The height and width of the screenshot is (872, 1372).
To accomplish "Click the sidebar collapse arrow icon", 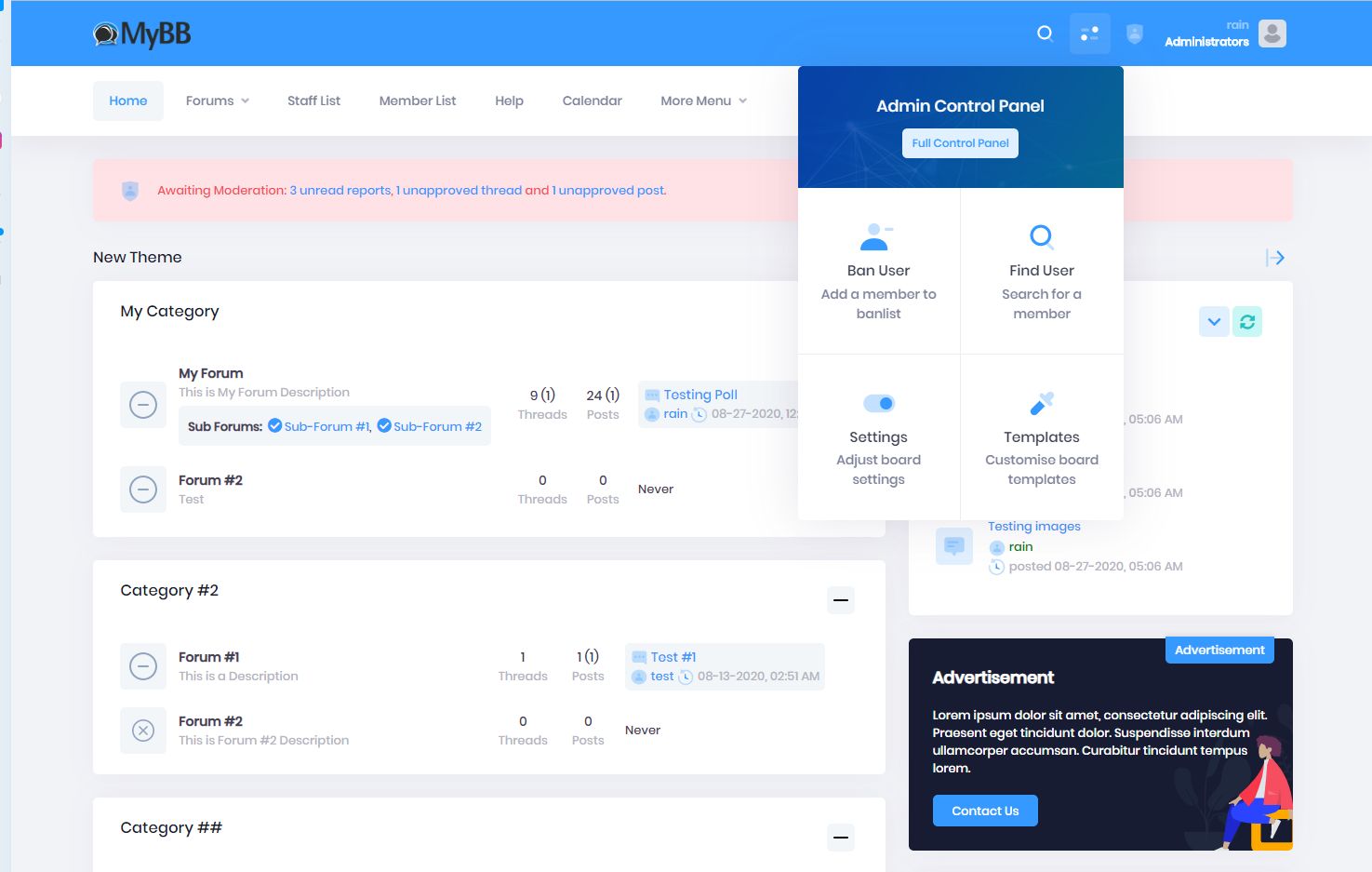I will [x=1274, y=258].
